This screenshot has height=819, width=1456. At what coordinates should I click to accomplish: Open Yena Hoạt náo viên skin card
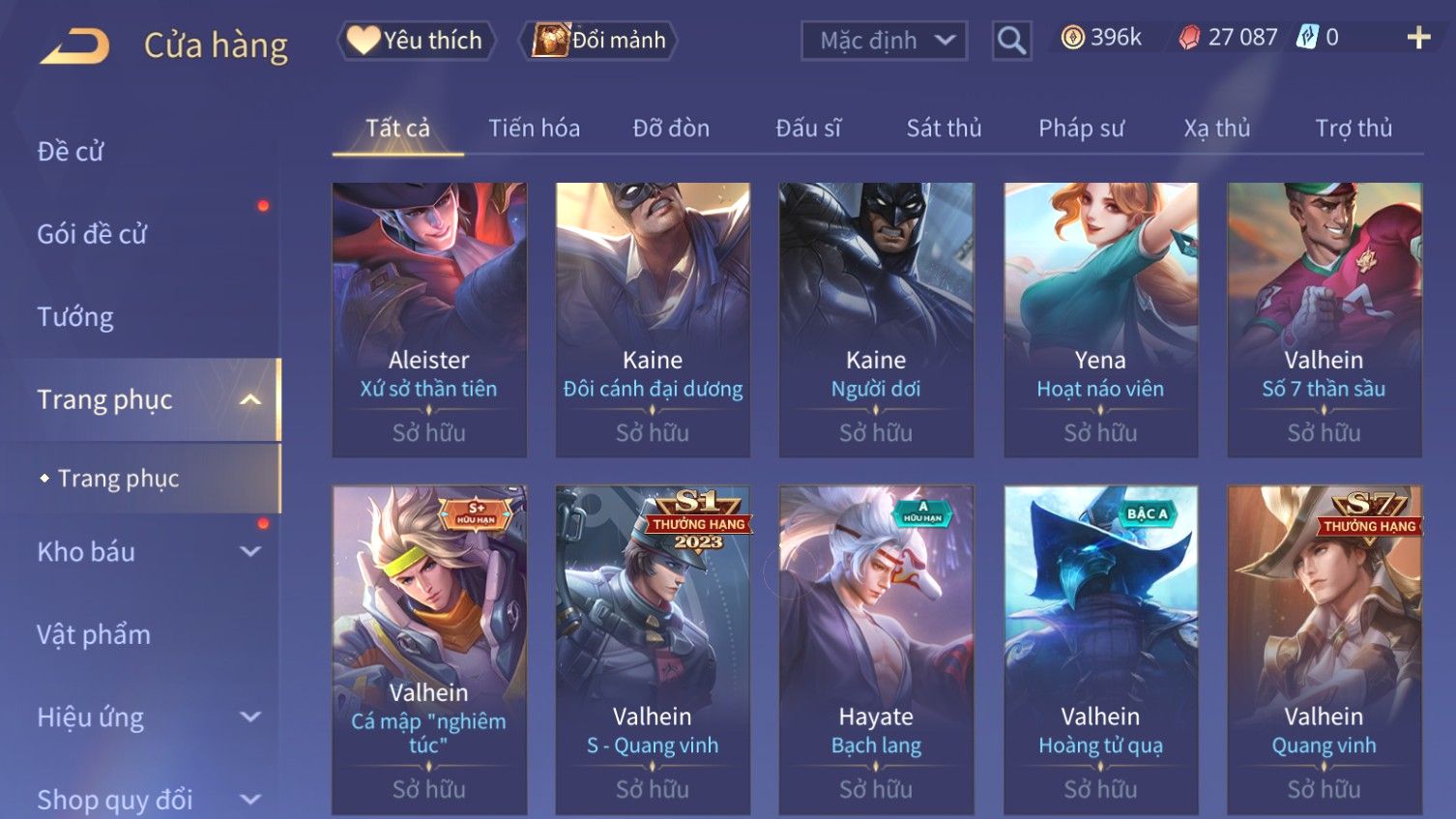point(1100,319)
